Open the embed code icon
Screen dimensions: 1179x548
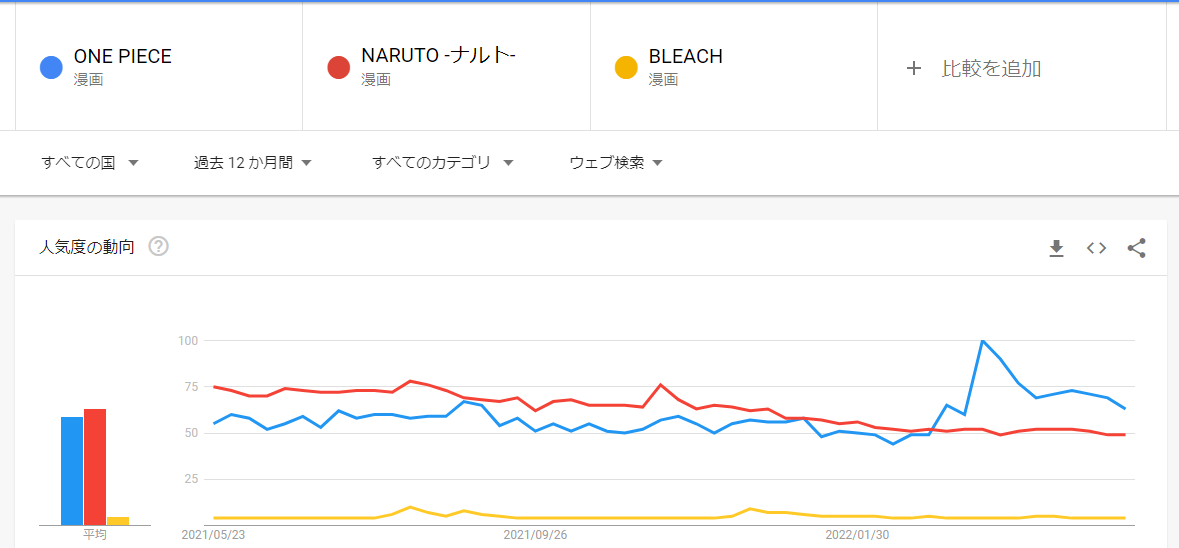click(x=1096, y=248)
